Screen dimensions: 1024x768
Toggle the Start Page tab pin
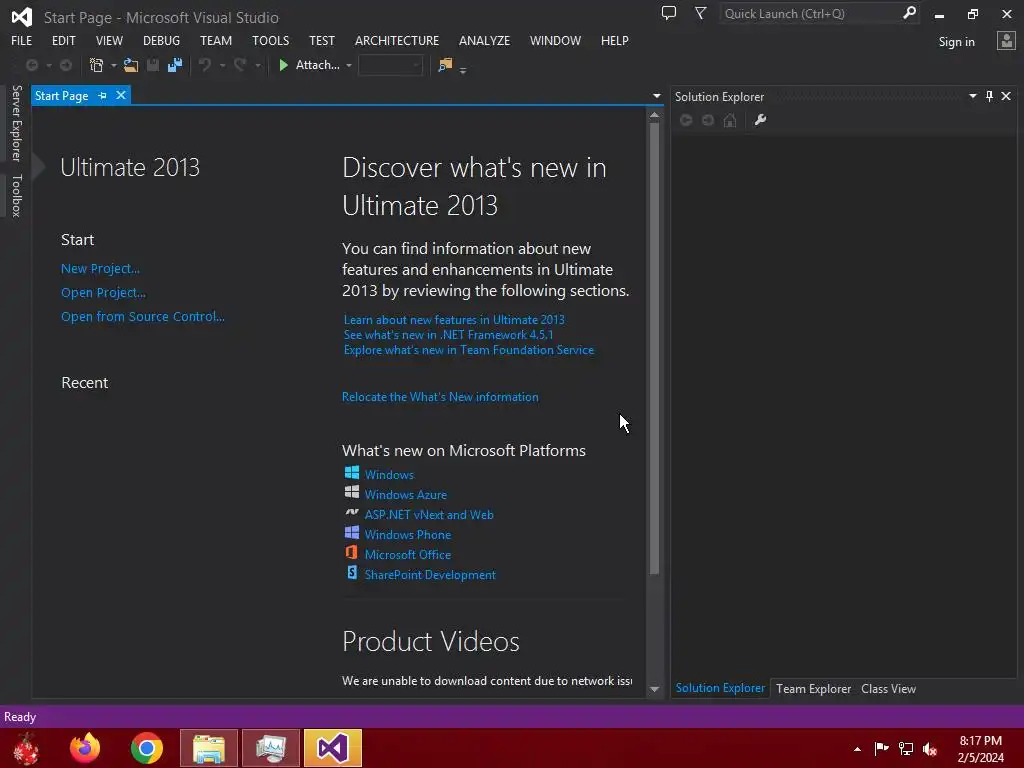click(x=103, y=95)
